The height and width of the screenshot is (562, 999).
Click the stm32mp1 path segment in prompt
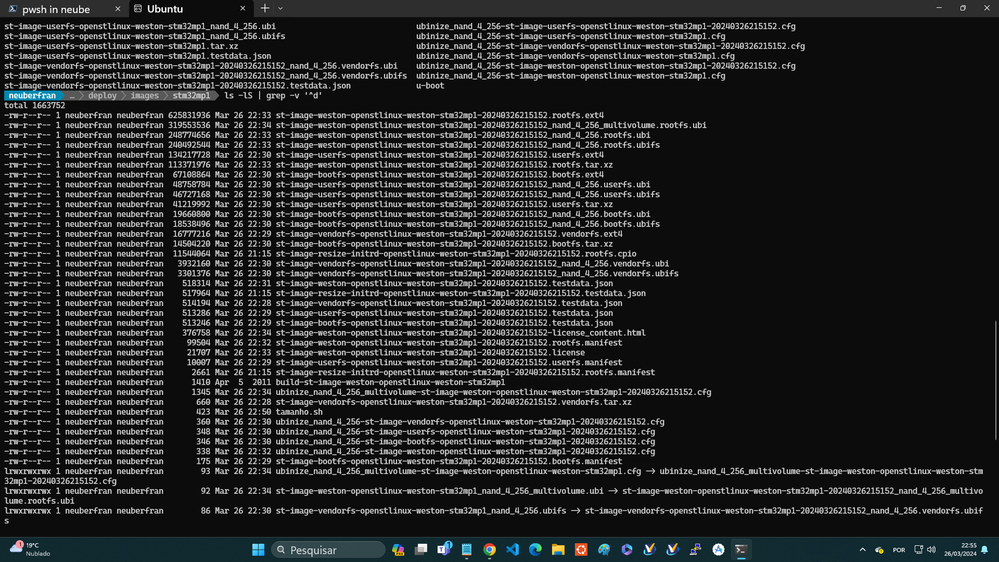[191, 96]
